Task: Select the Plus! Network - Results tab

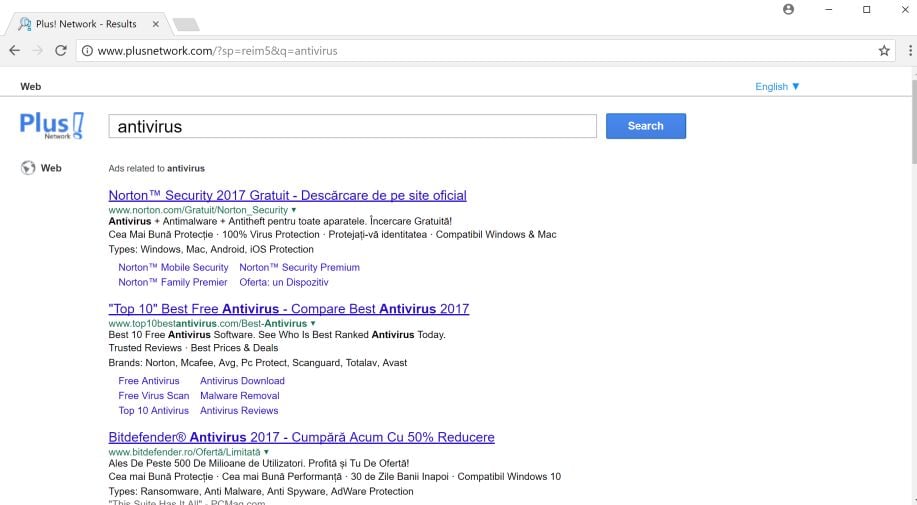Action: [88, 24]
